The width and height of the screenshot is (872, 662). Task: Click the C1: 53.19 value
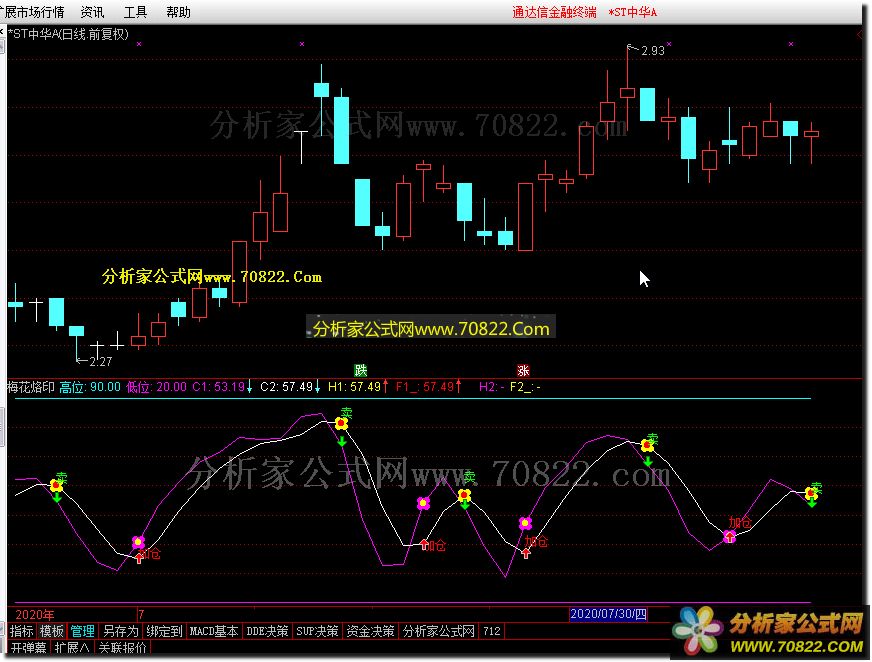pyautogui.click(x=222, y=387)
